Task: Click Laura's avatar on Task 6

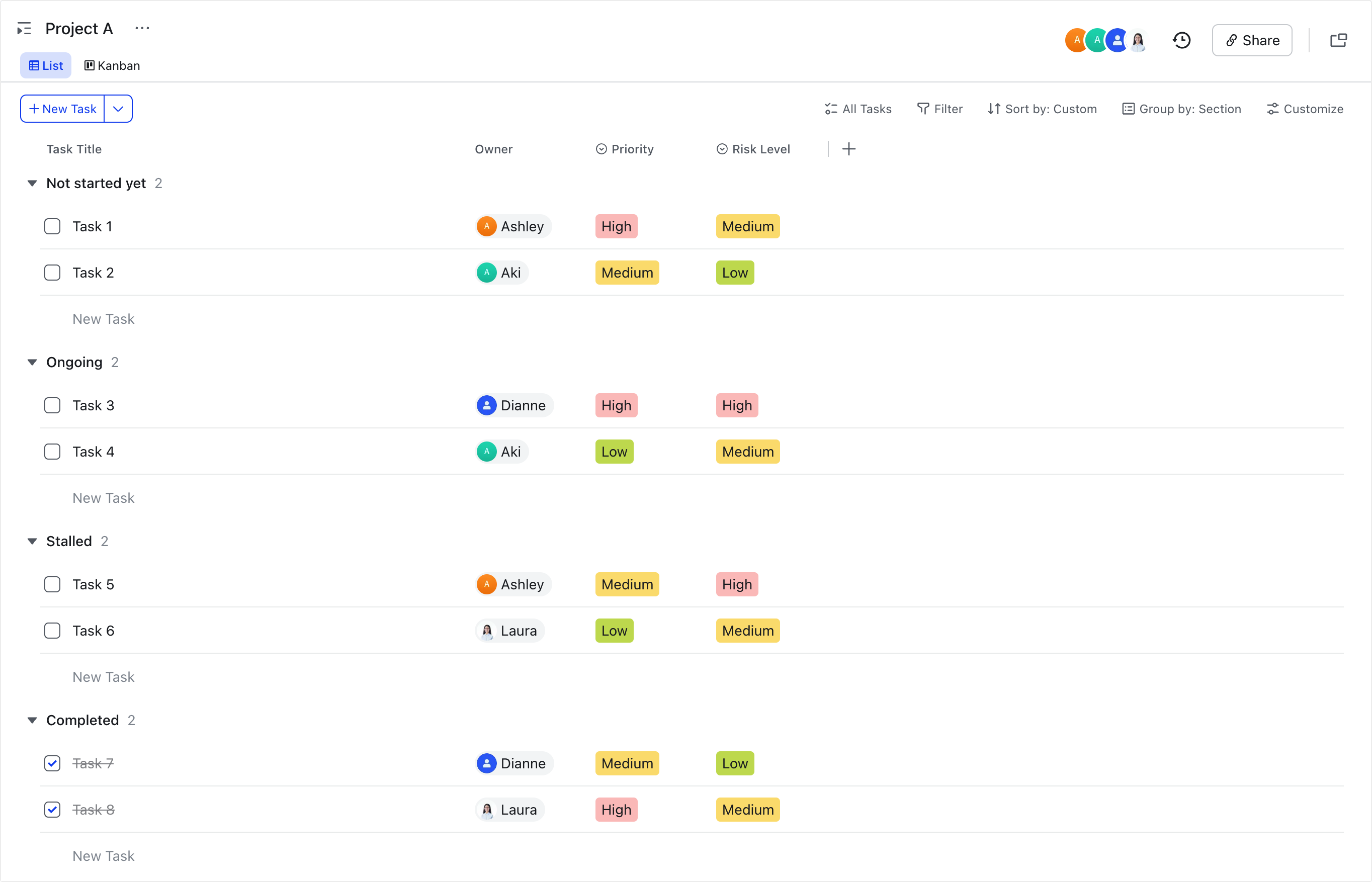Action: coord(487,630)
